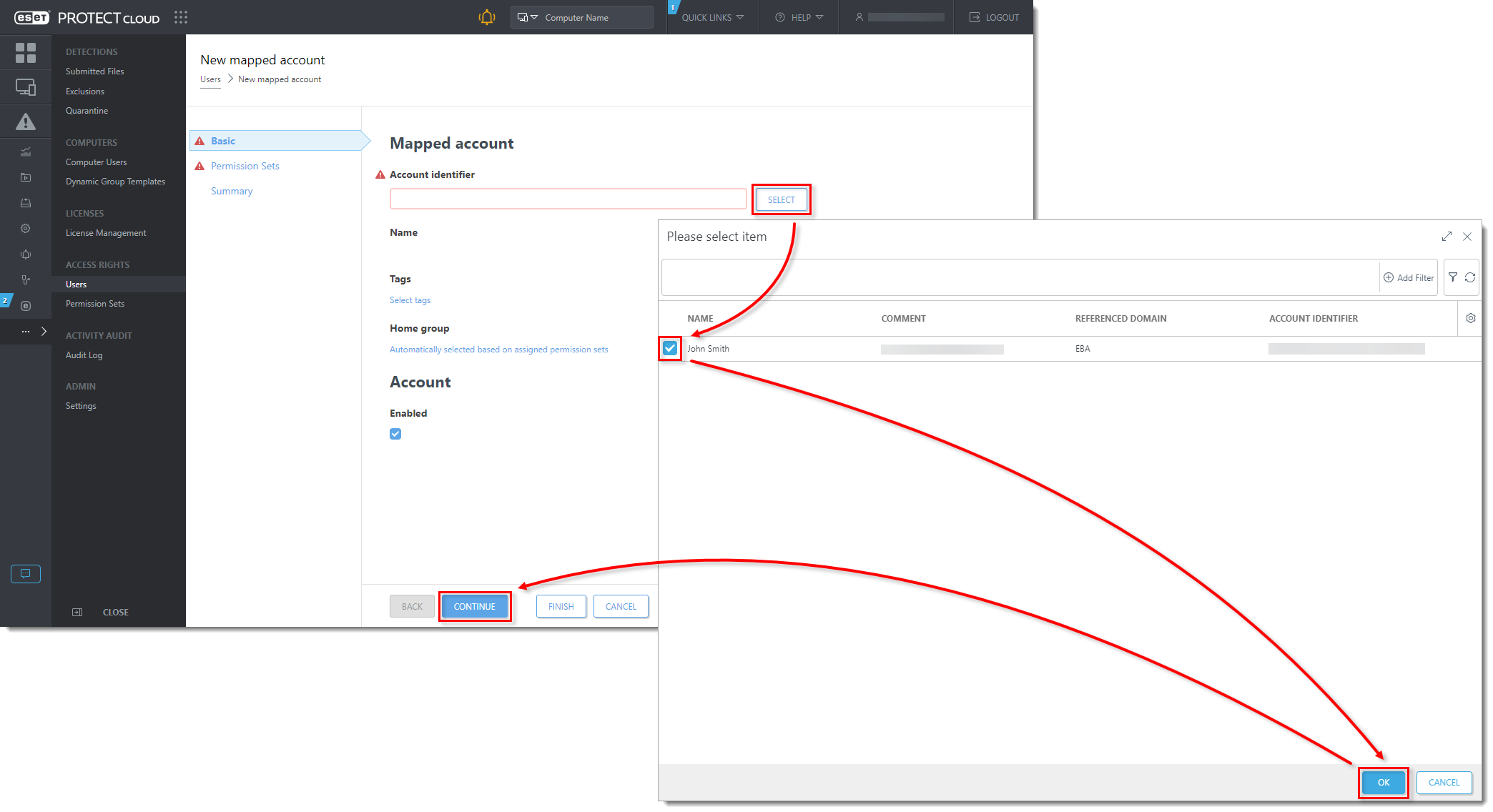Open the Installers icon in sidebar
The height and width of the screenshot is (812, 1493).
click(26, 203)
